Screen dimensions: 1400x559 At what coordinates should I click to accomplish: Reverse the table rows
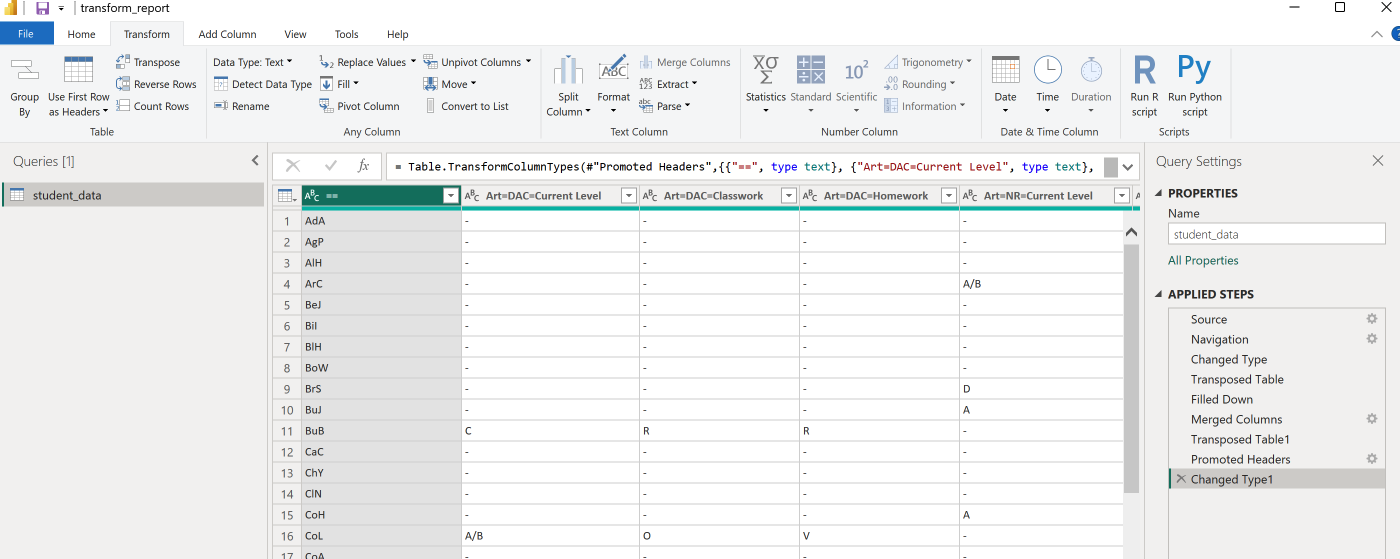tap(156, 84)
